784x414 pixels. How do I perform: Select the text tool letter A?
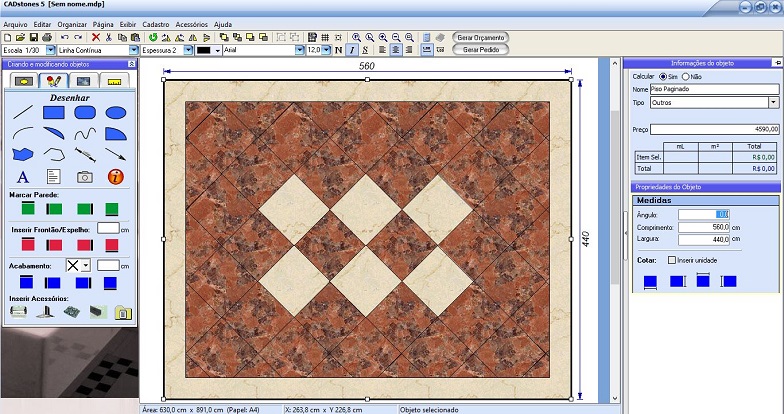click(x=22, y=176)
